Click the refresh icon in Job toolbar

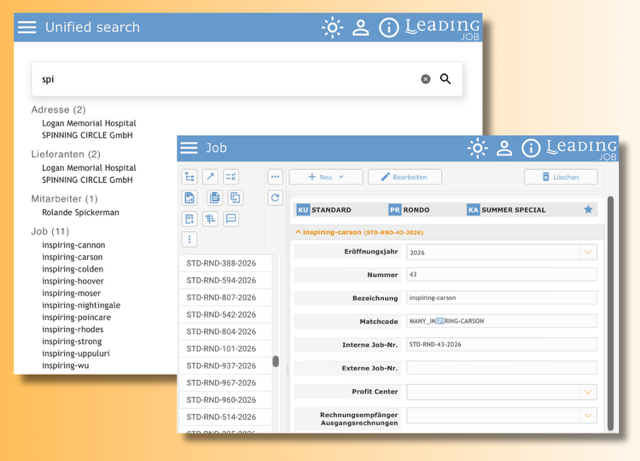tap(275, 198)
